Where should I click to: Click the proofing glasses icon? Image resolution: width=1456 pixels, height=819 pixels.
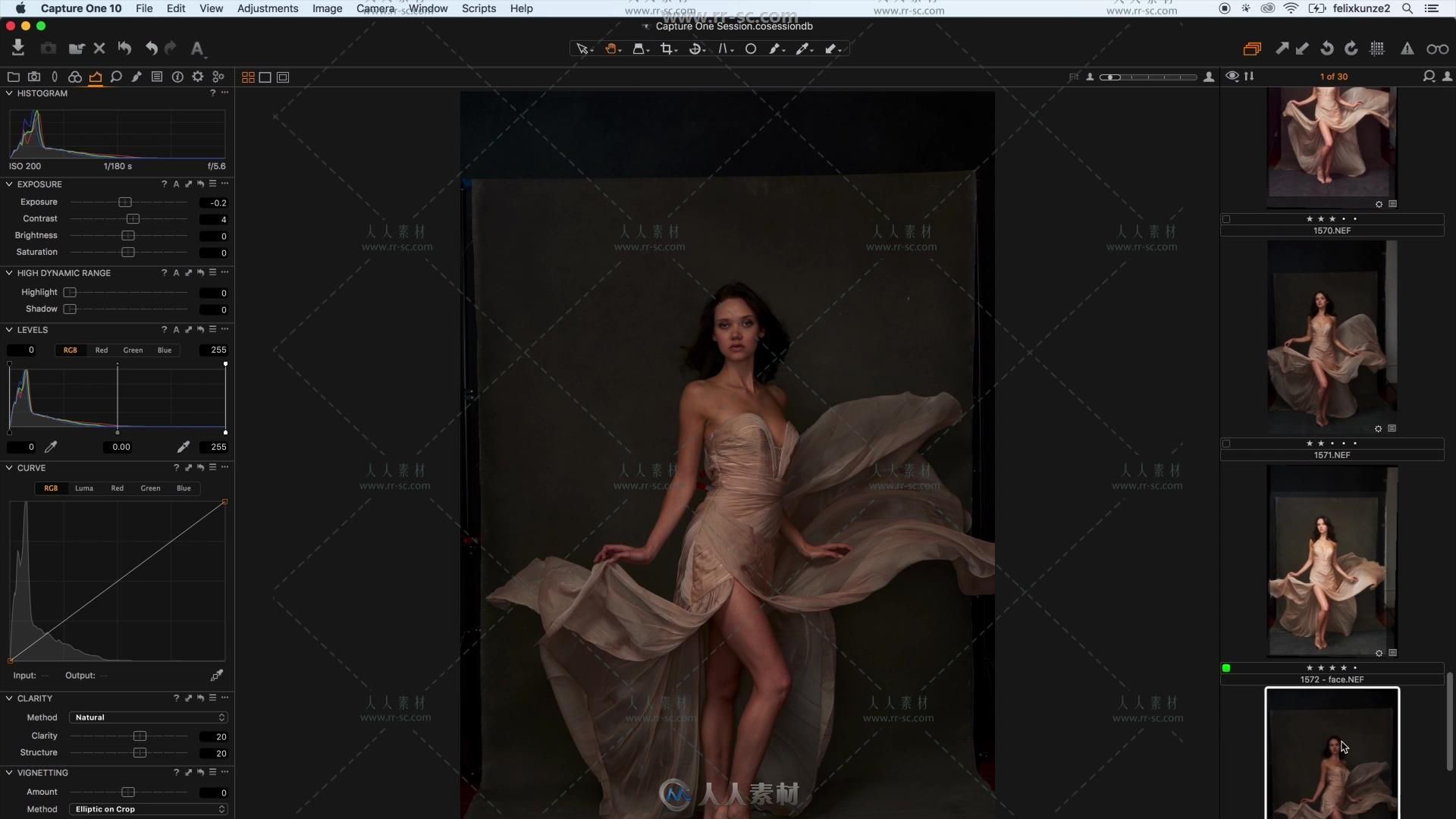coord(1437,49)
